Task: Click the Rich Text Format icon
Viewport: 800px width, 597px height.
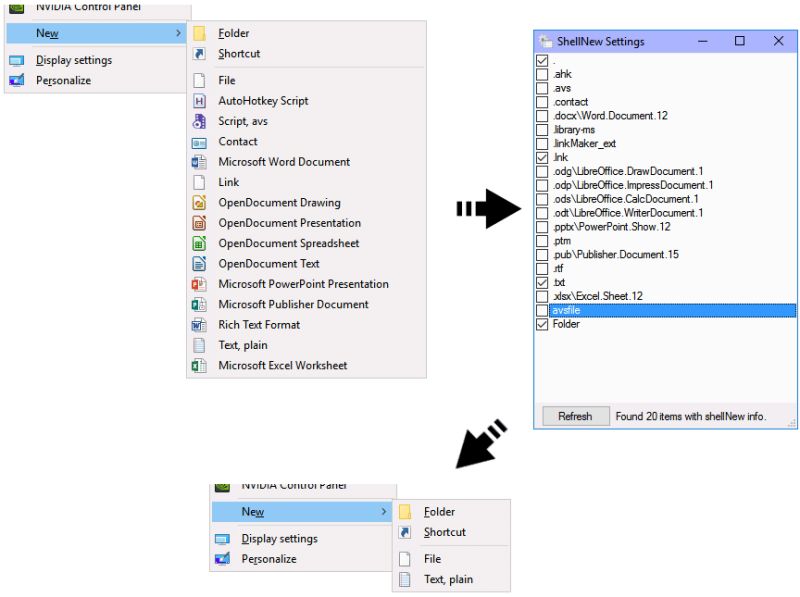Action: coord(199,325)
